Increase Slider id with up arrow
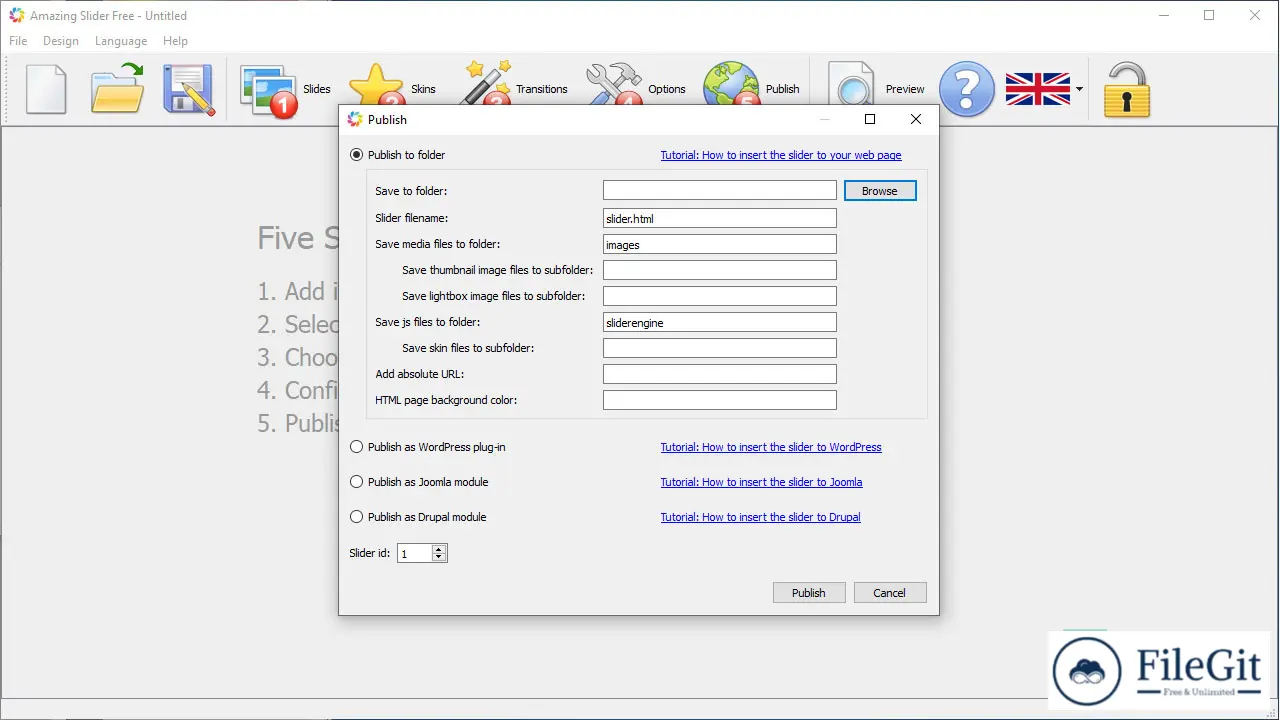 [439, 549]
